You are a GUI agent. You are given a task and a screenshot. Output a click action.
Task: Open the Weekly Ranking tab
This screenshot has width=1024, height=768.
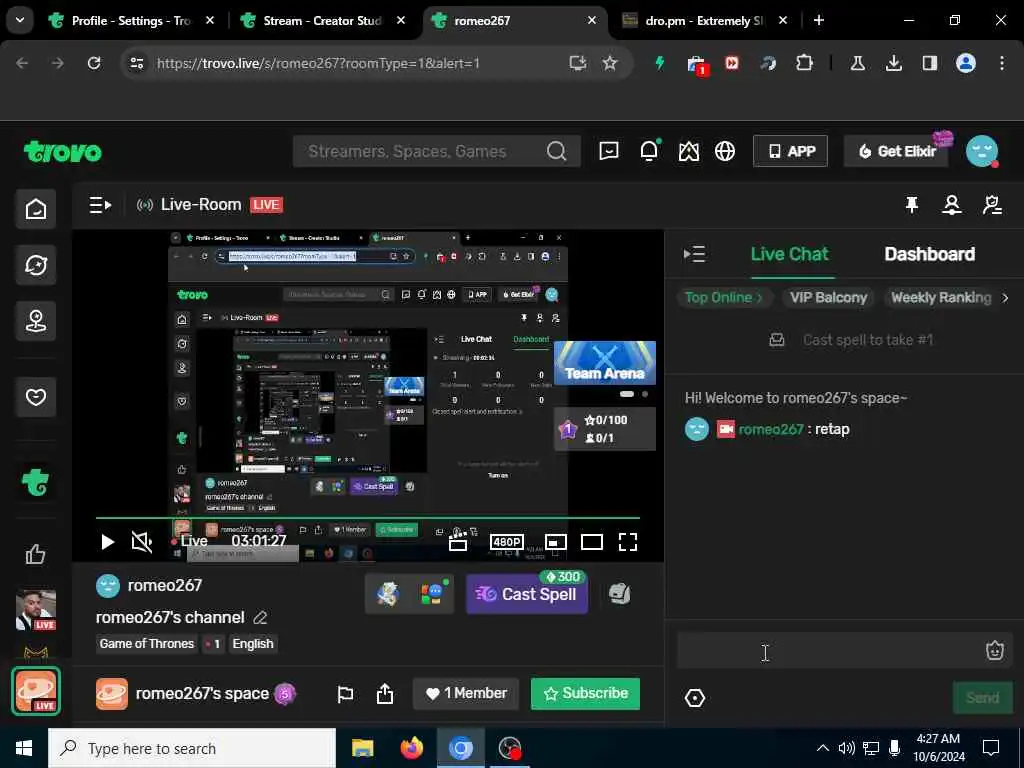[941, 298]
